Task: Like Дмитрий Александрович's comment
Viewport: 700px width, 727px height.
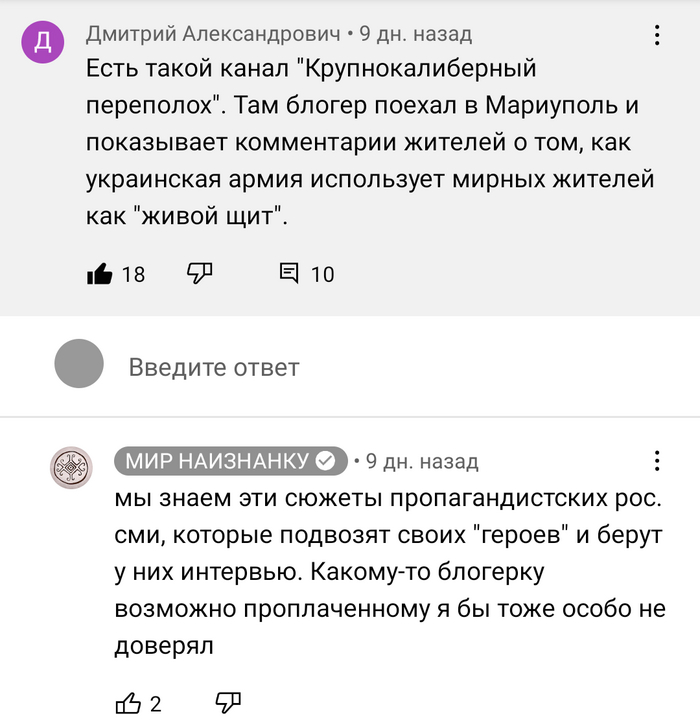Action: pos(100,273)
